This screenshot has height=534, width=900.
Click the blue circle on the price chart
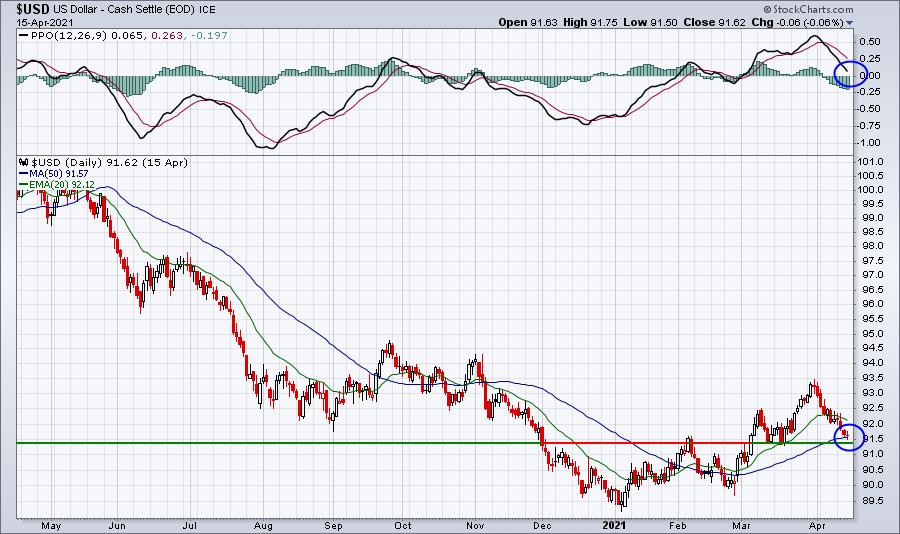click(848, 437)
